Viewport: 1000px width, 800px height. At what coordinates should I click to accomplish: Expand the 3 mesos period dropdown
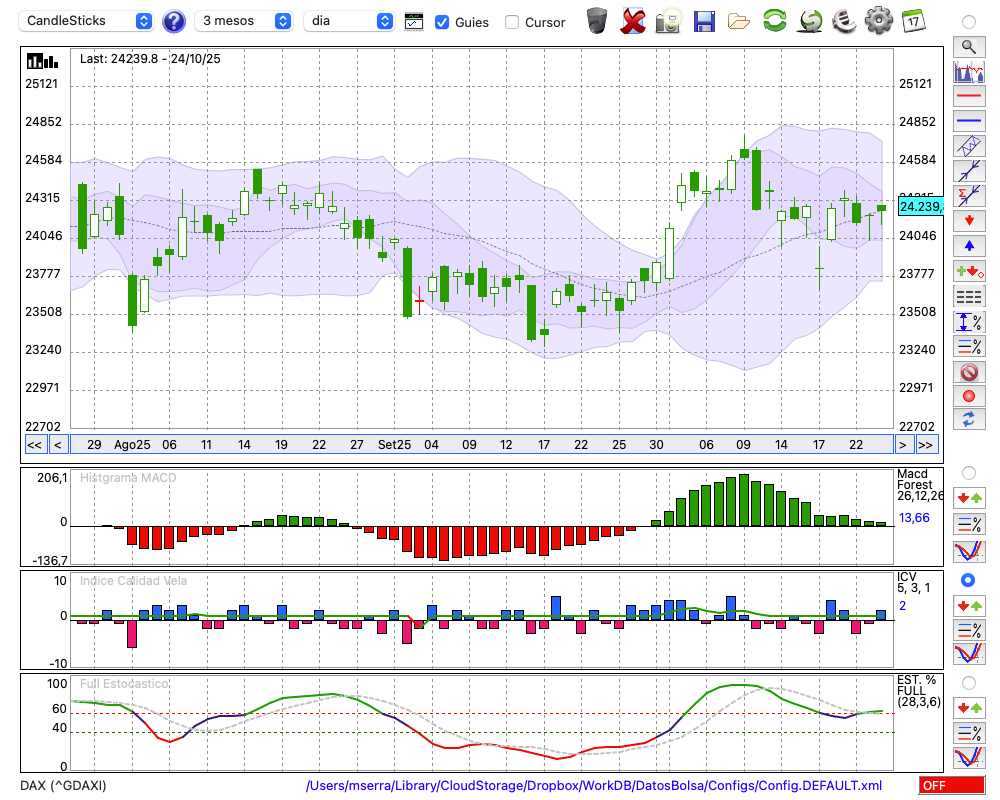[244, 21]
